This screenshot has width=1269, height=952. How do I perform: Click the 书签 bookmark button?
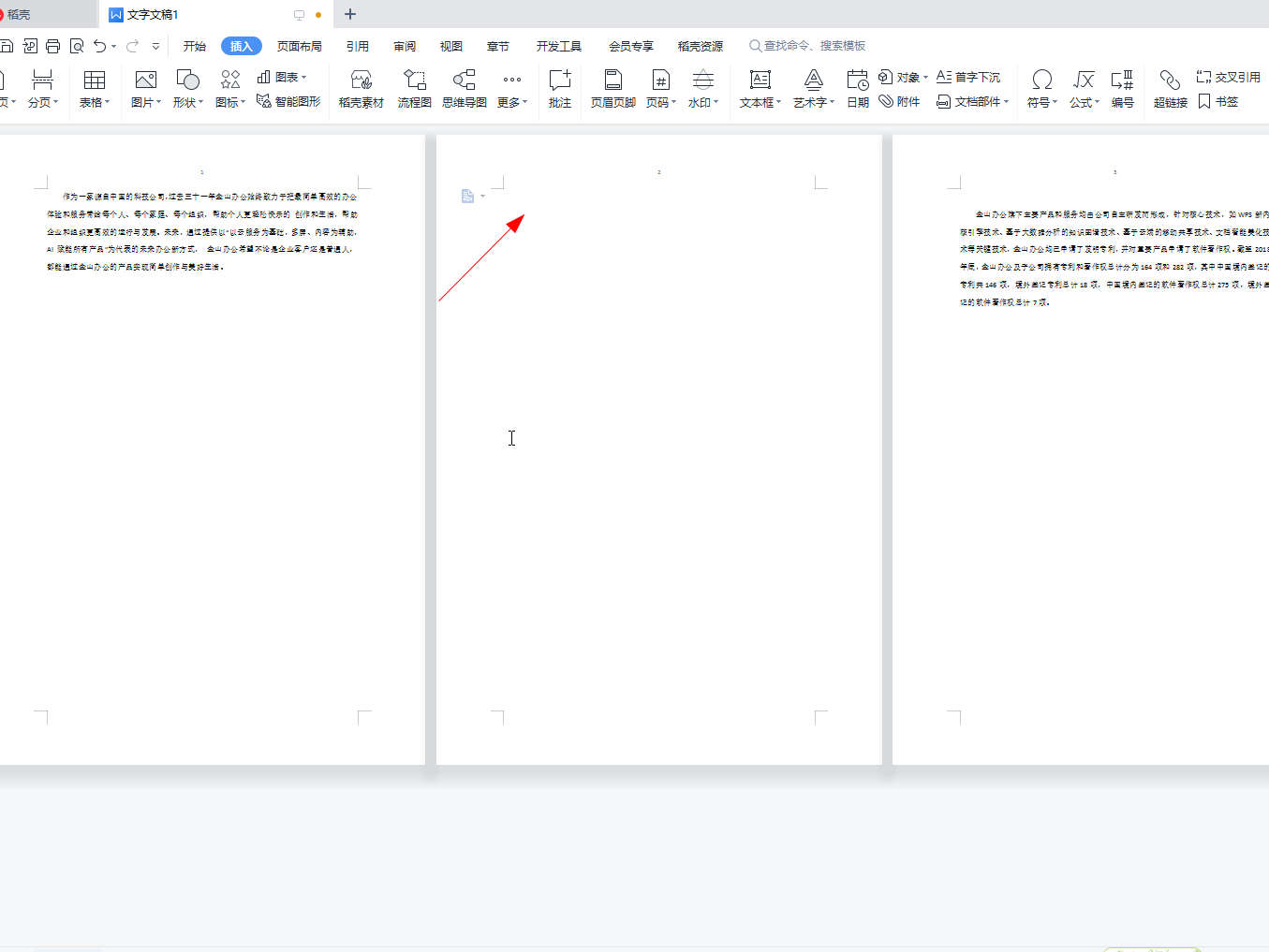pyautogui.click(x=1217, y=101)
